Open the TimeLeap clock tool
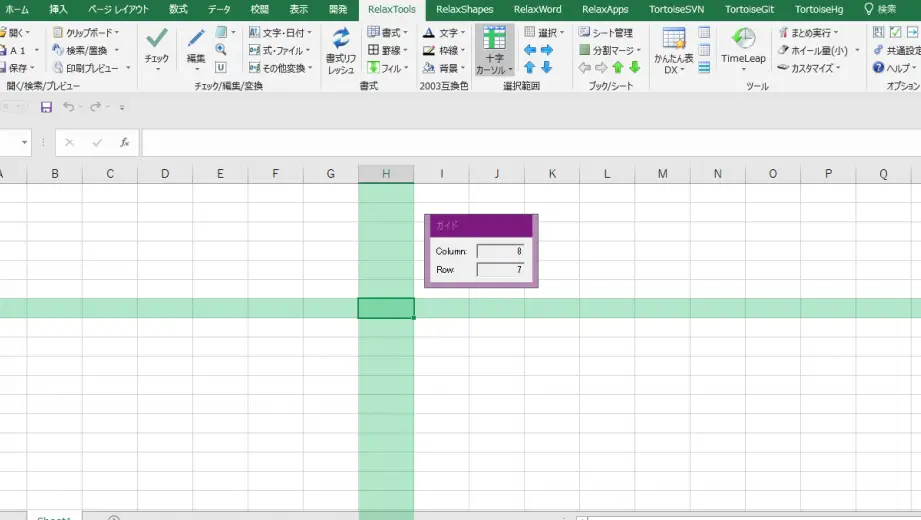Viewport: 921px width, 520px height. click(743, 49)
